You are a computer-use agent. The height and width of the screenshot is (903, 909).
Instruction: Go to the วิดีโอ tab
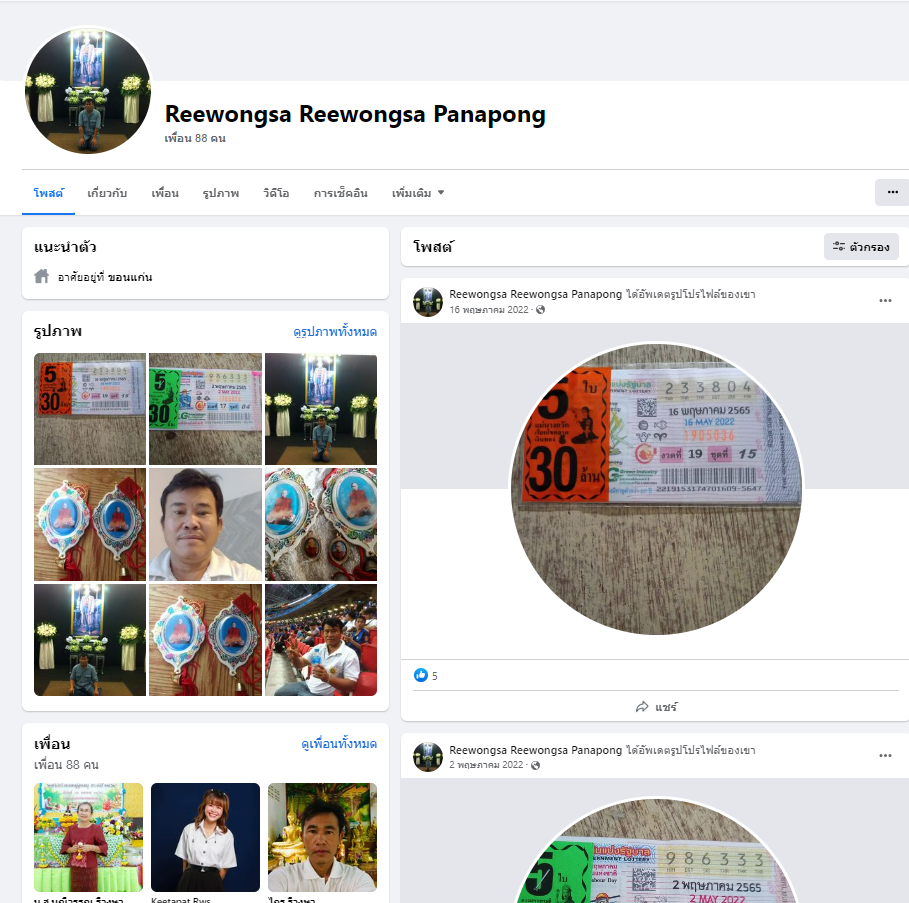coord(276,193)
